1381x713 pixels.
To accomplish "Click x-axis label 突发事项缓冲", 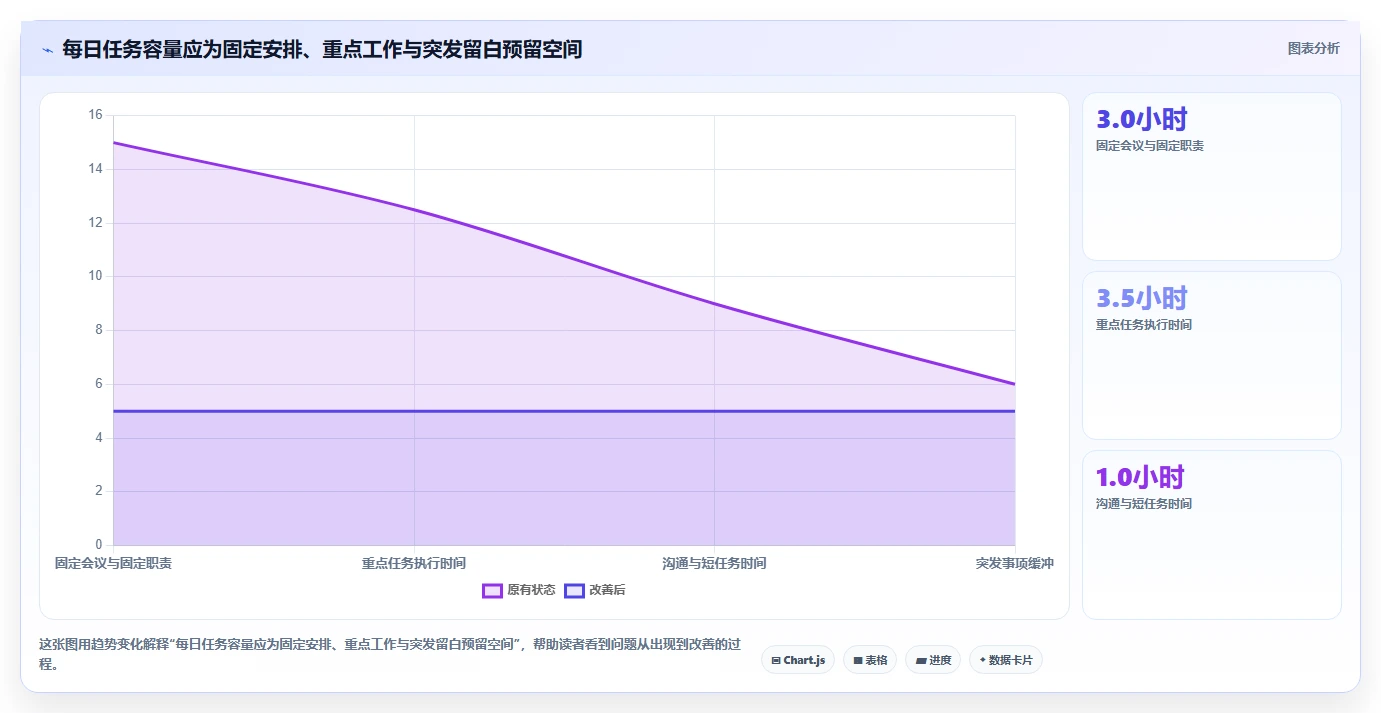I will tap(1015, 563).
